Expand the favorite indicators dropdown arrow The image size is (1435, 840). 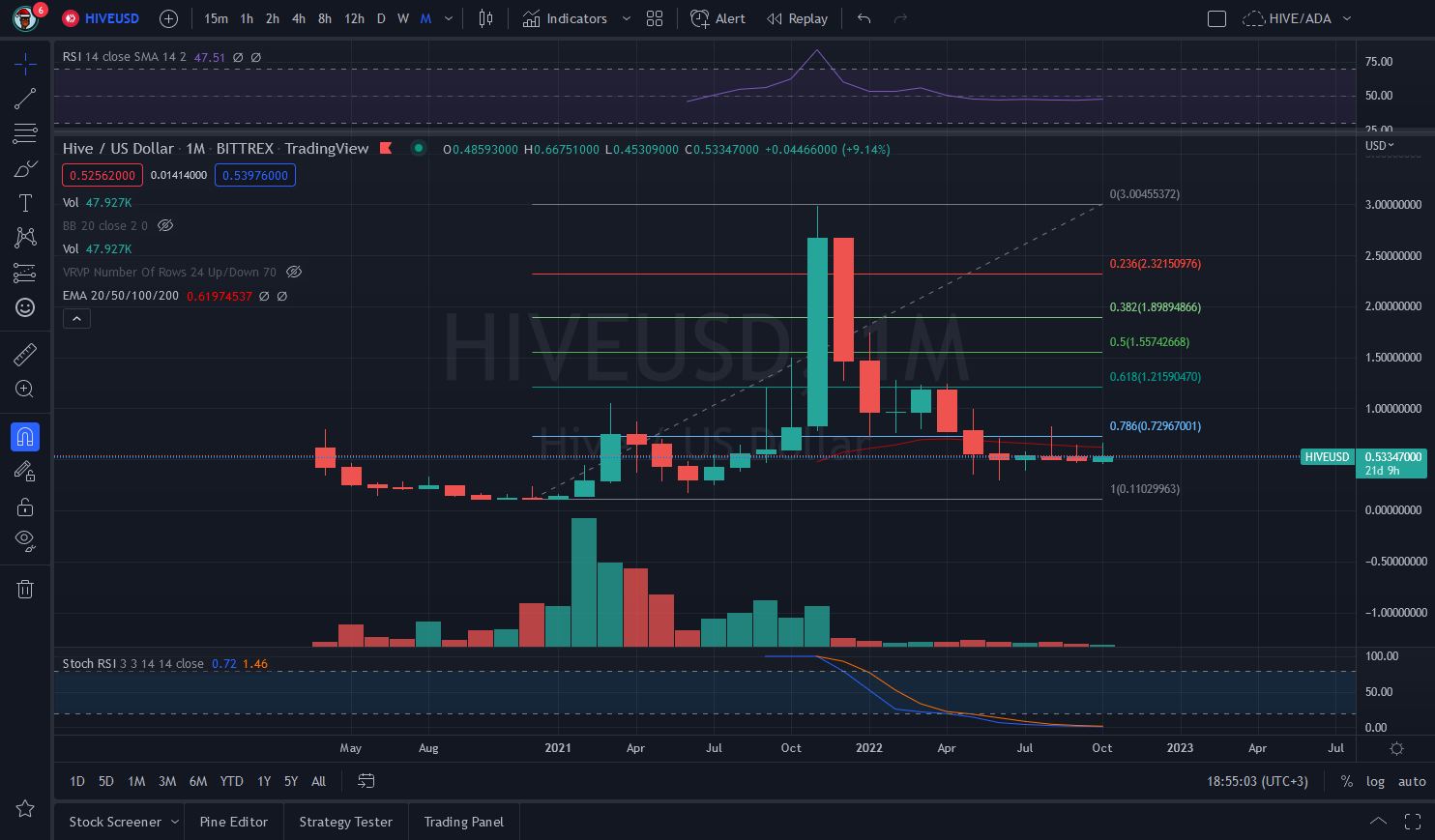[x=627, y=18]
